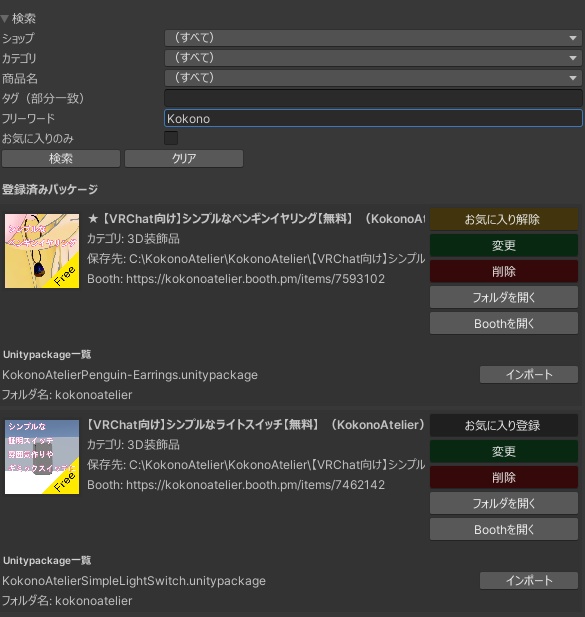The width and height of the screenshot is (585, 617).
Task: Click Booth URL ending items/7462142
Action: point(255,485)
